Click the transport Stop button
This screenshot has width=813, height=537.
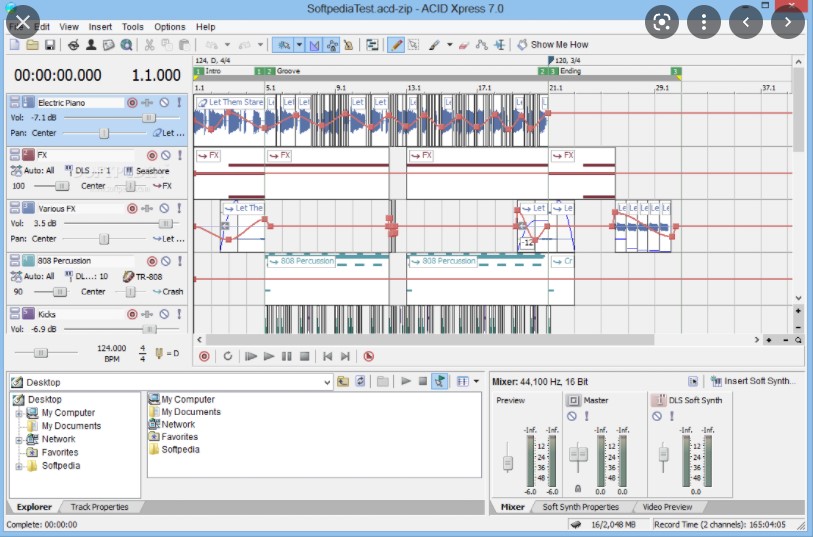tap(305, 357)
